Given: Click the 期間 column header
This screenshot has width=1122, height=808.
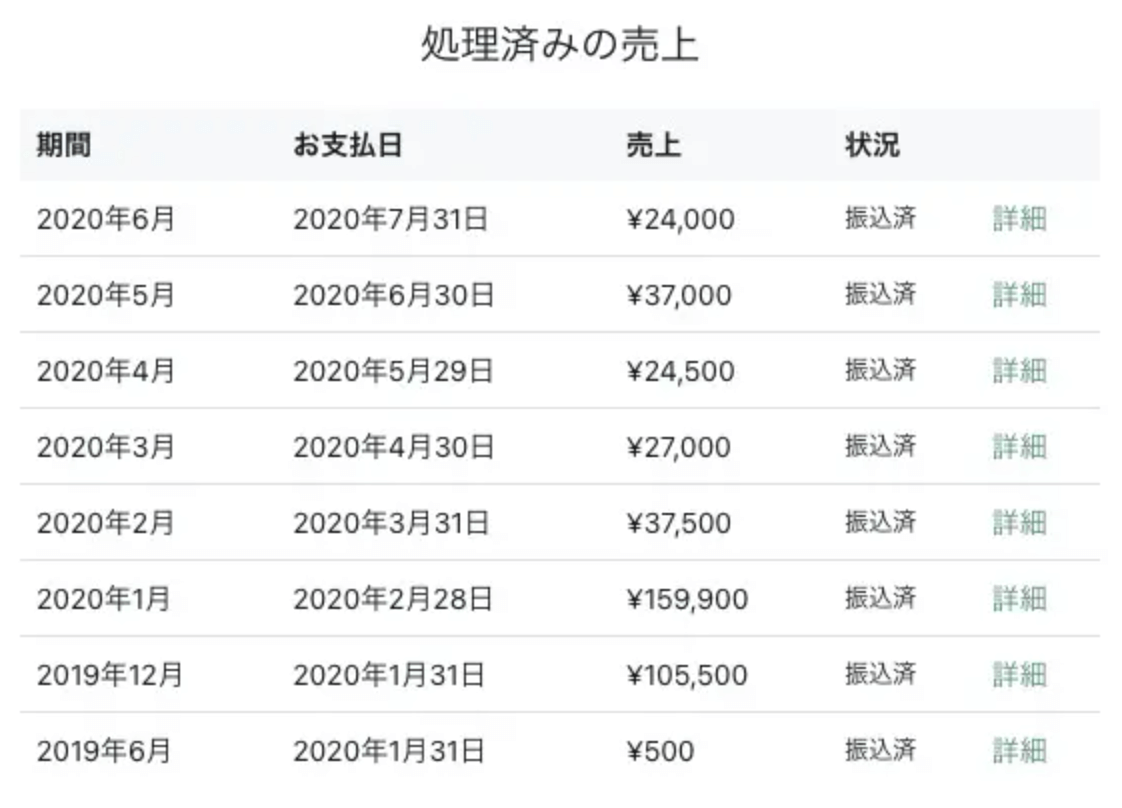Looking at the screenshot, I should tap(64, 145).
